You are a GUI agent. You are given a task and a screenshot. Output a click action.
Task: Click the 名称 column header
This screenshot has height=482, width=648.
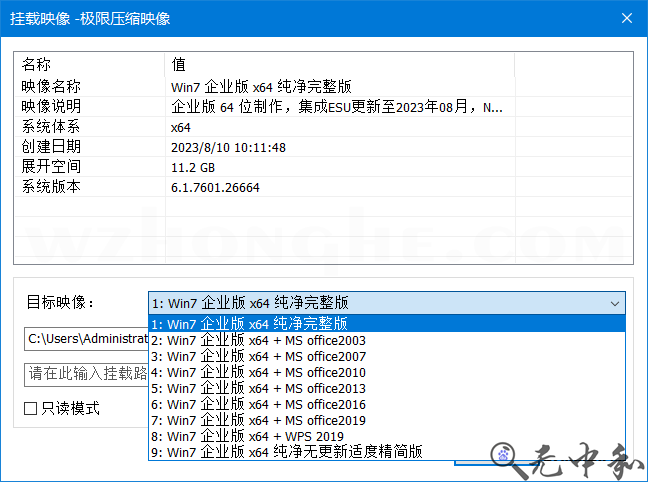point(90,64)
